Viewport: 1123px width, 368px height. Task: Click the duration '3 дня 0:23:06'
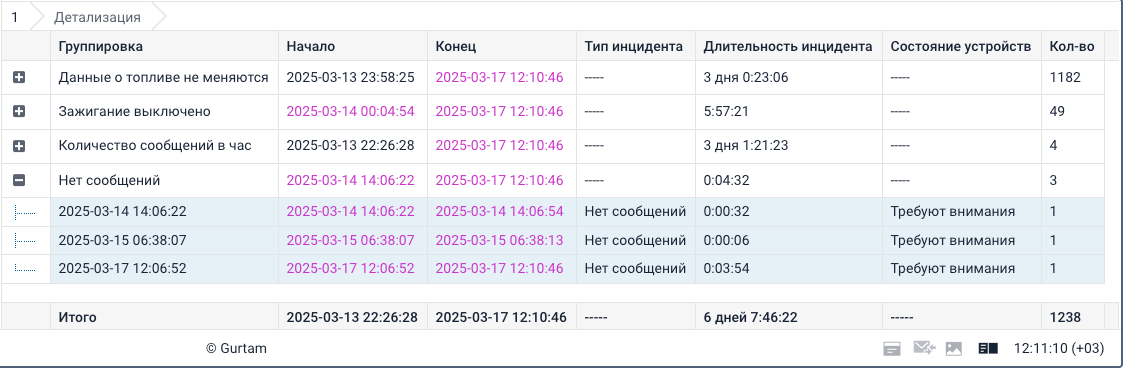(x=746, y=77)
